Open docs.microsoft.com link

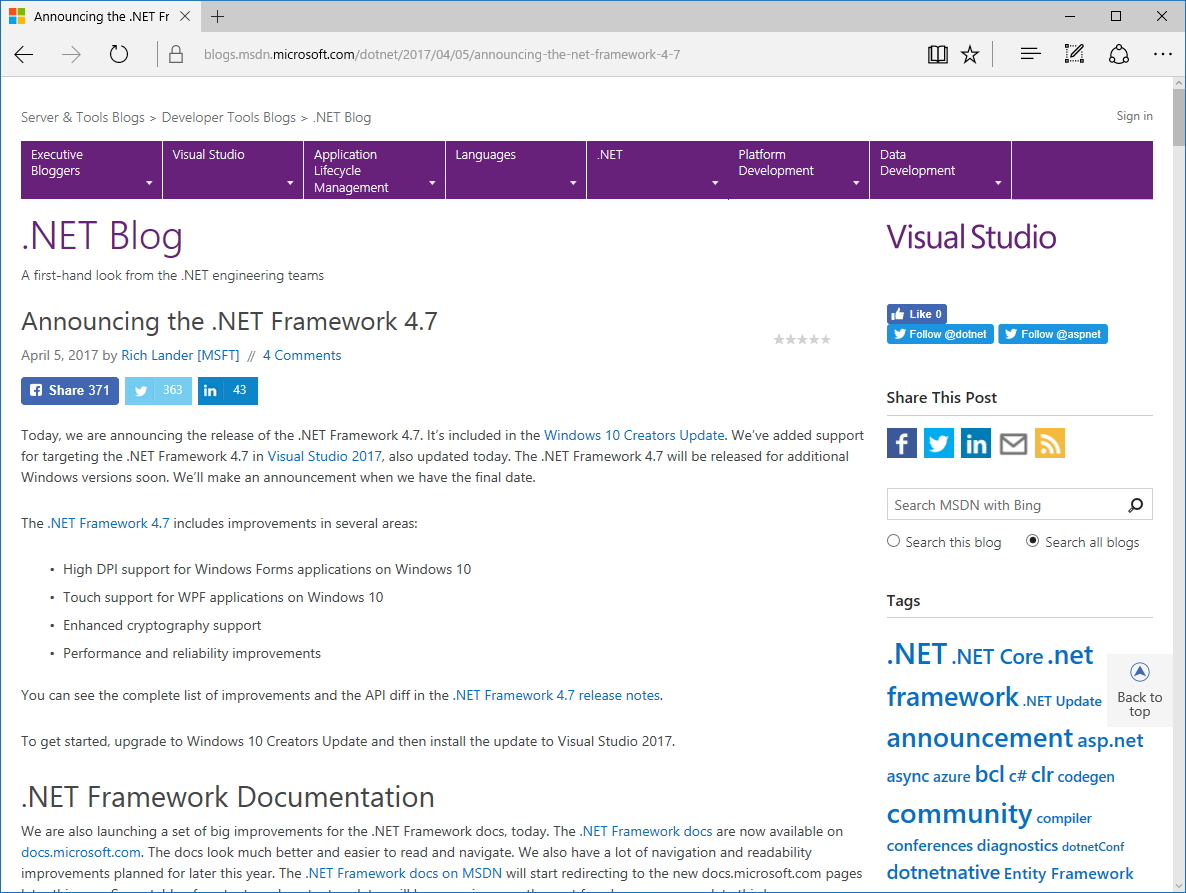pyautogui.click(x=81, y=852)
